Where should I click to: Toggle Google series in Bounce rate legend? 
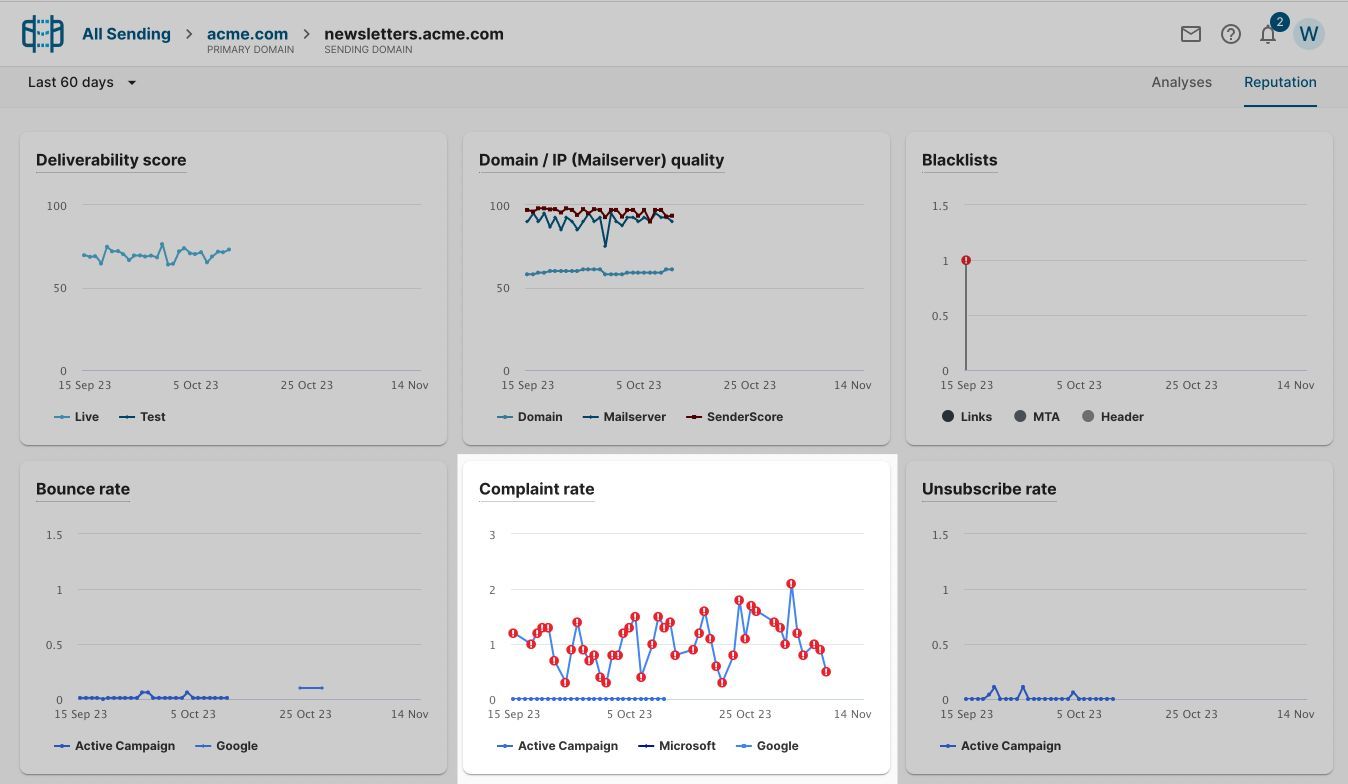(x=226, y=746)
